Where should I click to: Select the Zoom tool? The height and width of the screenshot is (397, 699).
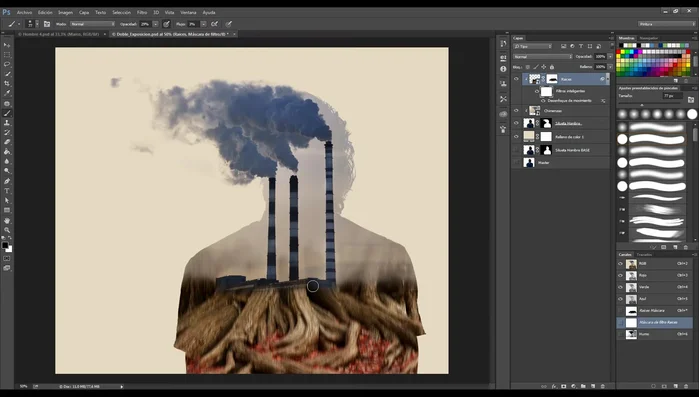(7, 230)
